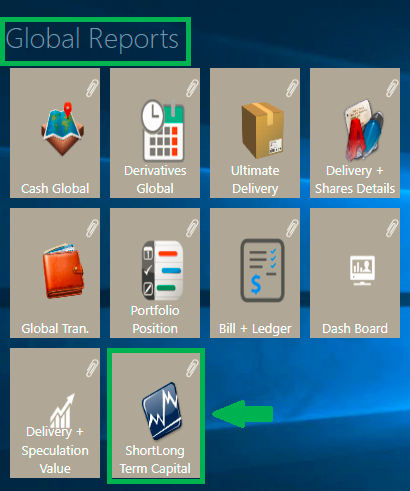Viewport: 410px width, 491px height.
Task: Open the Portfolio Position checklist icon
Action: [x=163, y=270]
